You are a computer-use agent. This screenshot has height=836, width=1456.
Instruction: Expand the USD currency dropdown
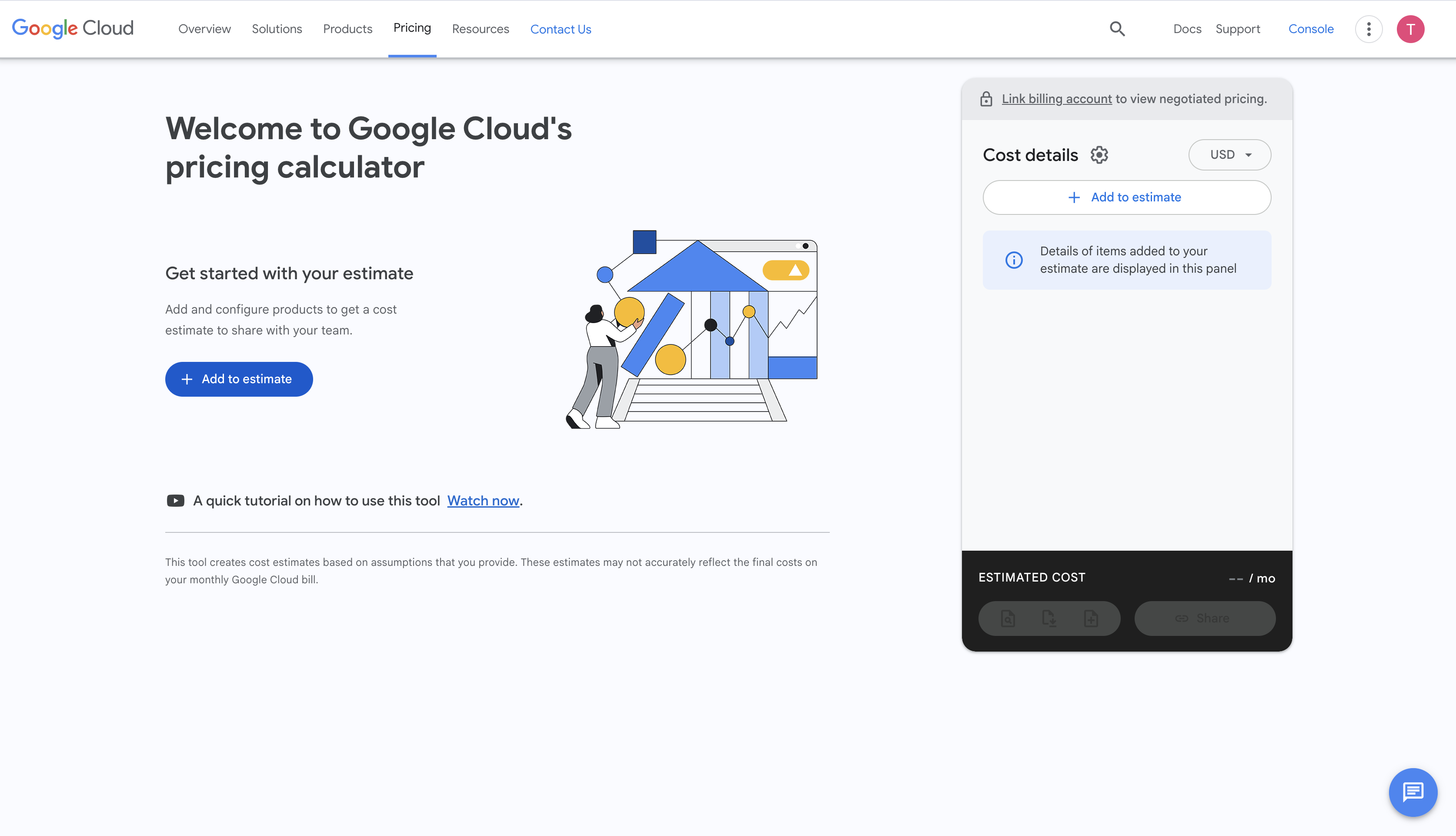1229,155
